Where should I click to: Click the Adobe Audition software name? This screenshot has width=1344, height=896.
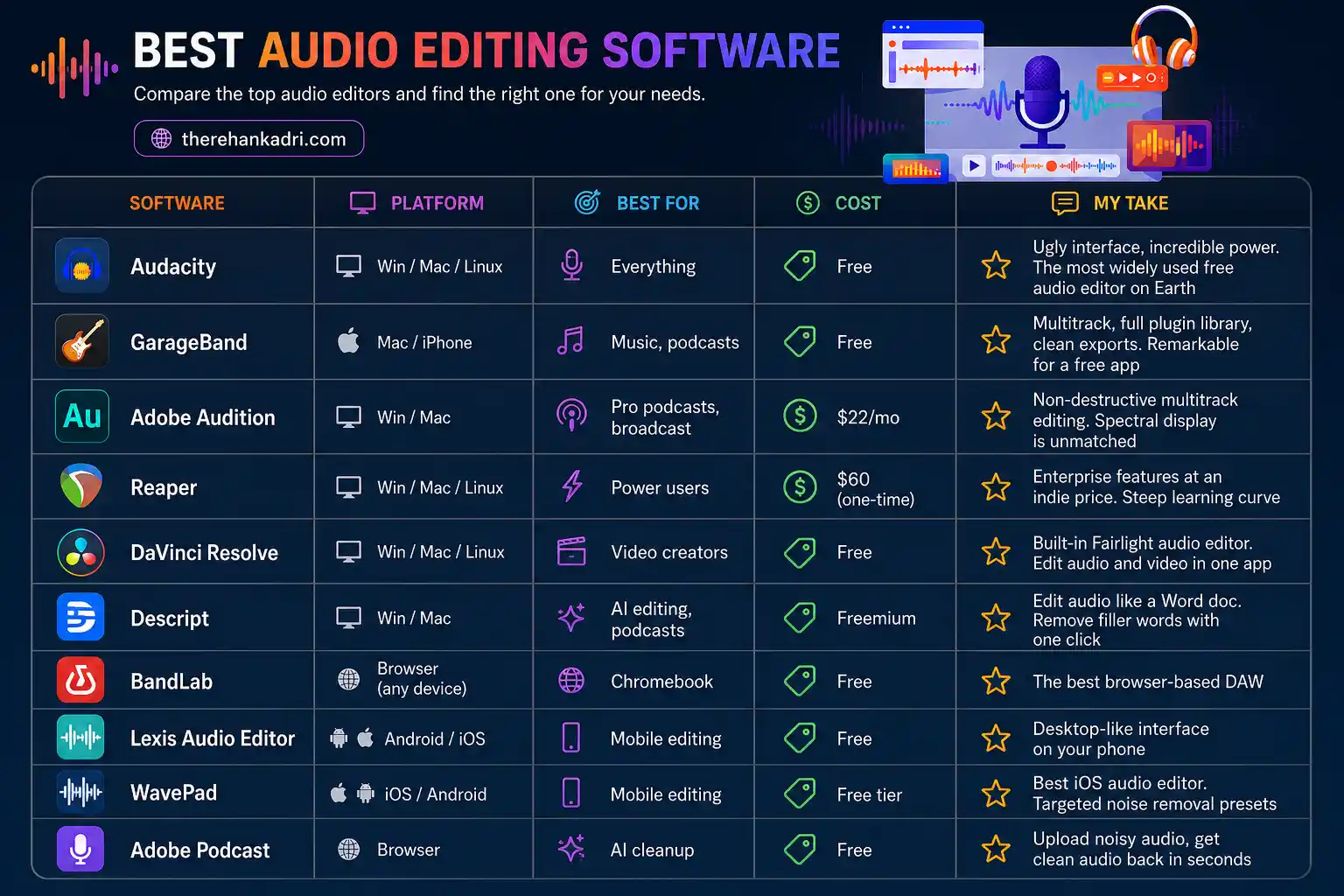pos(202,417)
